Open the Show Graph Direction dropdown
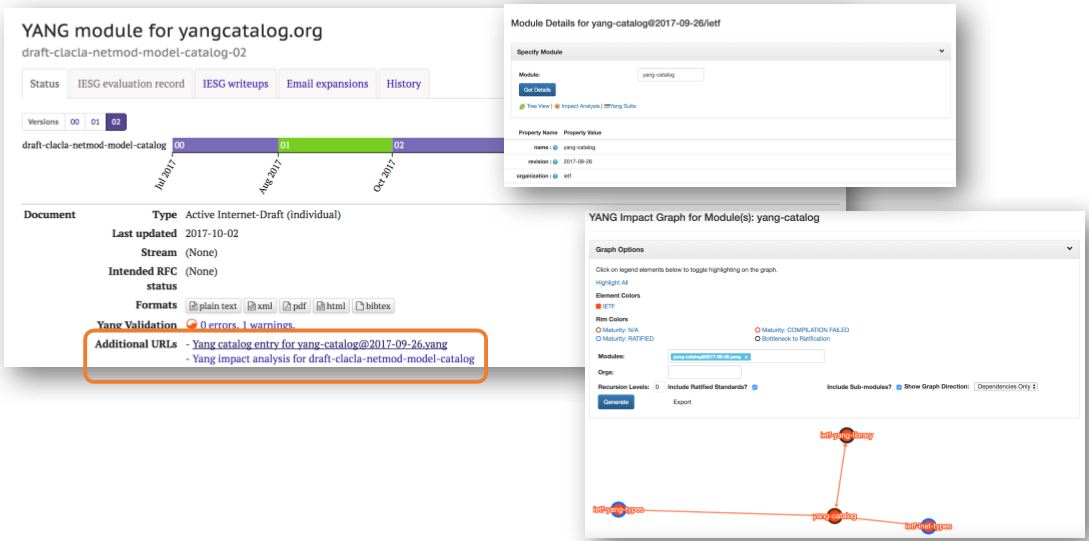Screen dimensions: 1089x541 pyautogui.click(x=1006, y=386)
